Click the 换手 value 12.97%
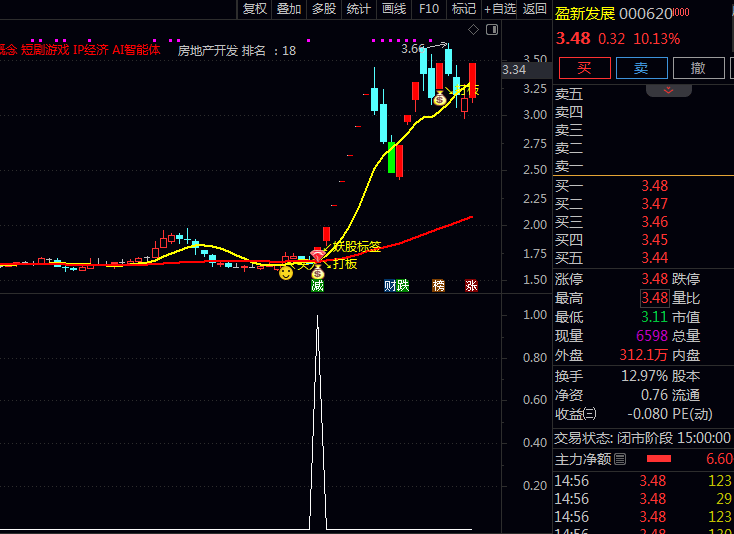This screenshot has height=534, width=734. click(644, 376)
